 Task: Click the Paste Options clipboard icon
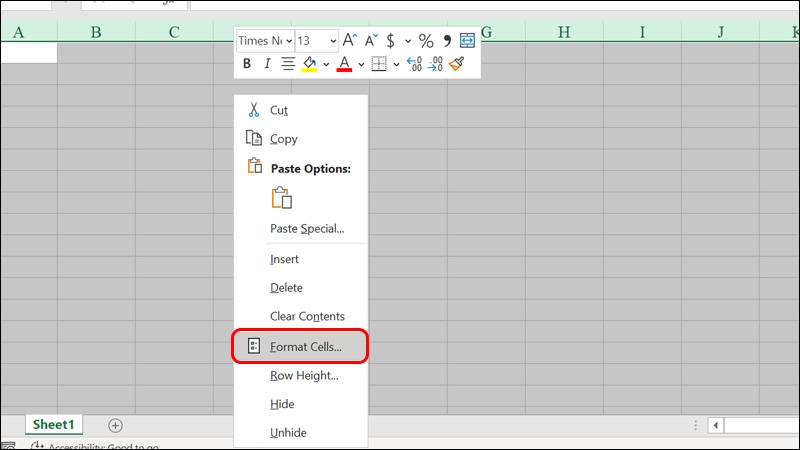pyautogui.click(x=255, y=166)
